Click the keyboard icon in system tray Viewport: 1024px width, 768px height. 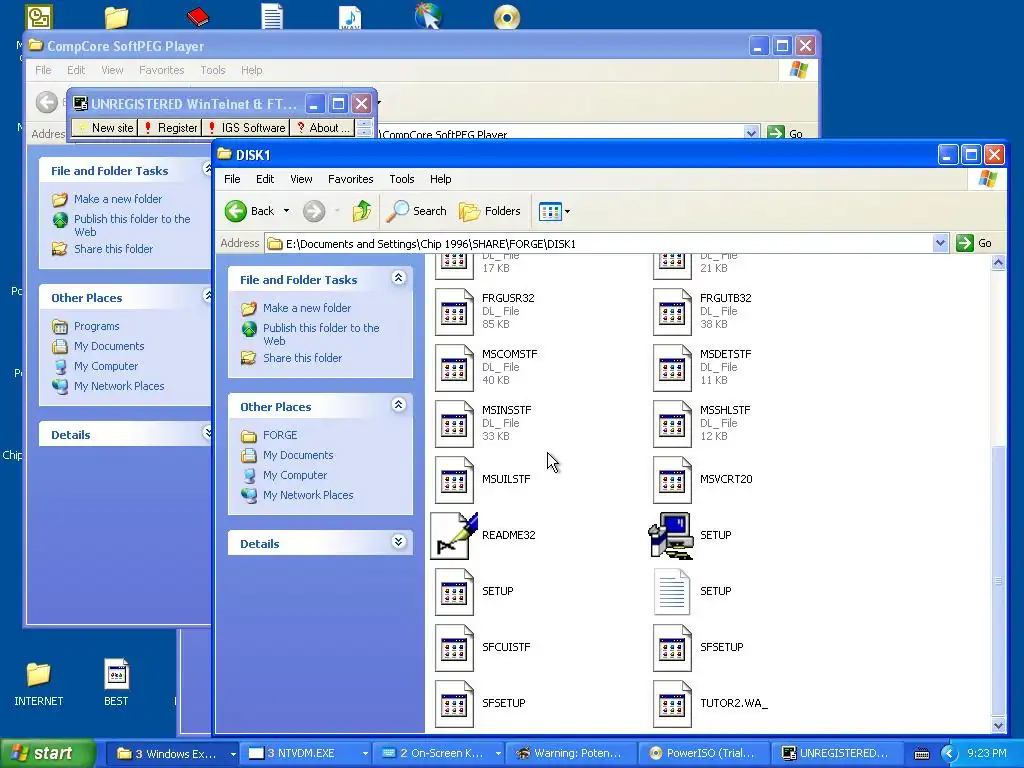(921, 754)
